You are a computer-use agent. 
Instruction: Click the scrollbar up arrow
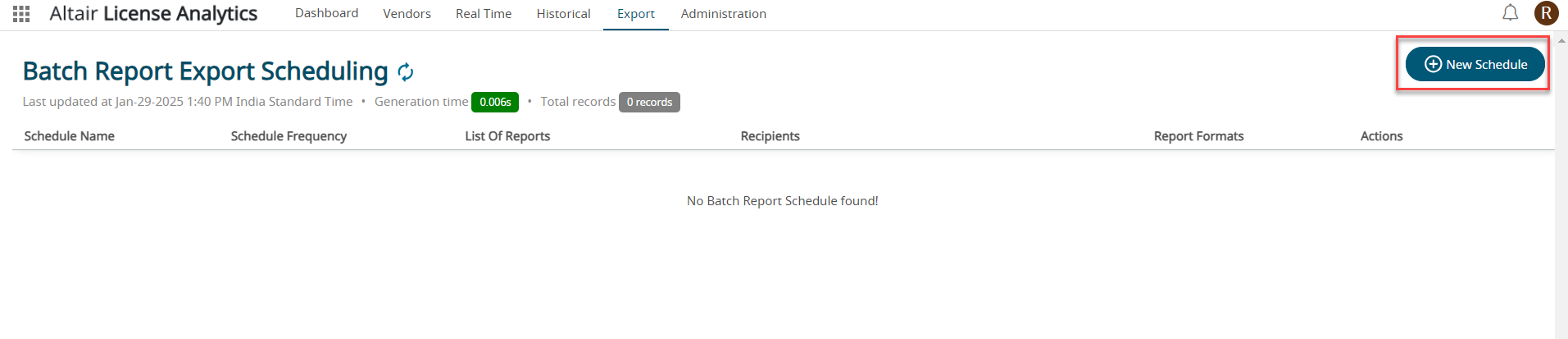click(x=1561, y=40)
